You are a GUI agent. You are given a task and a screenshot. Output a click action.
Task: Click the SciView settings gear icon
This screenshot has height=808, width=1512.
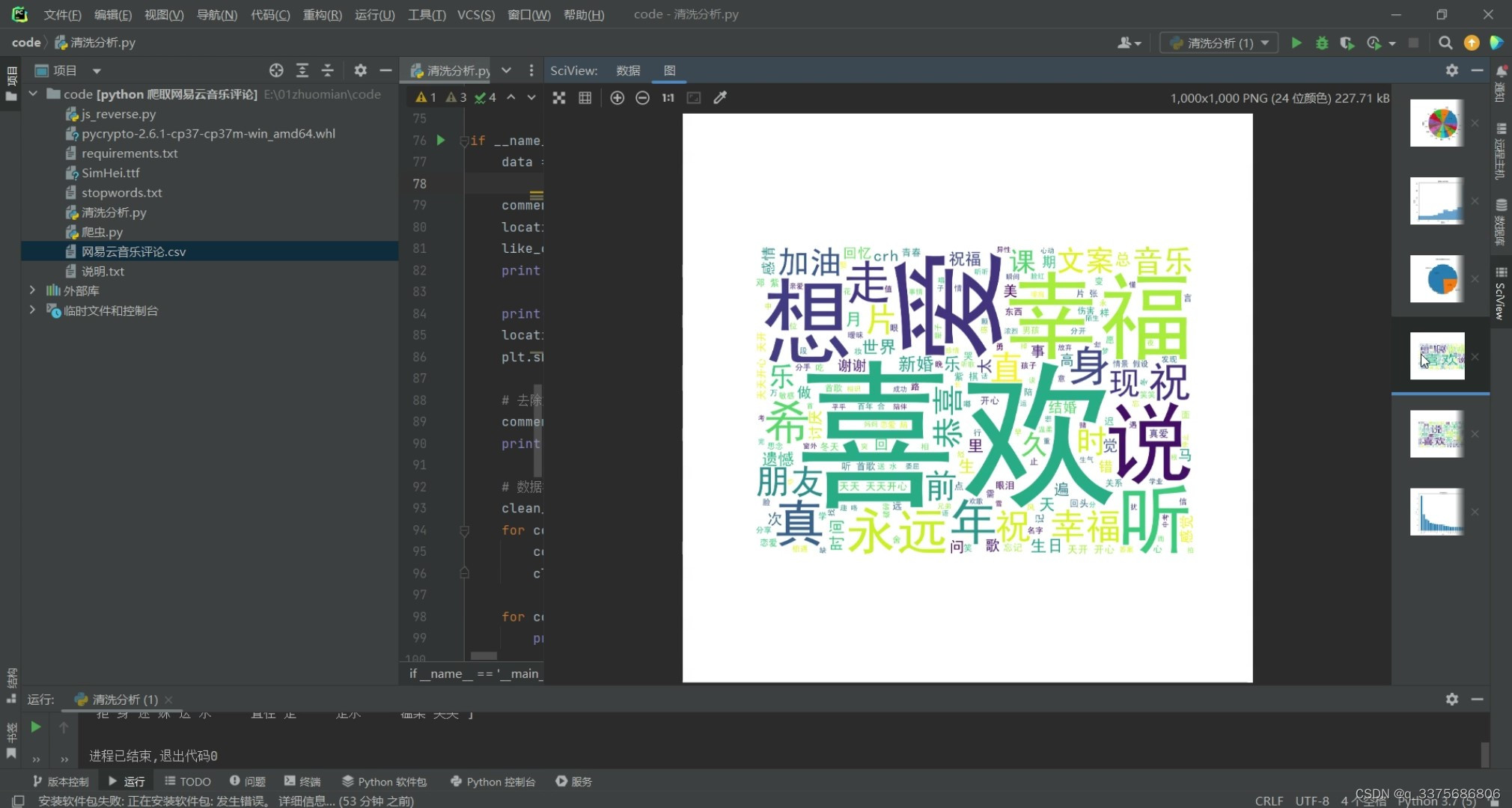[x=1452, y=70]
